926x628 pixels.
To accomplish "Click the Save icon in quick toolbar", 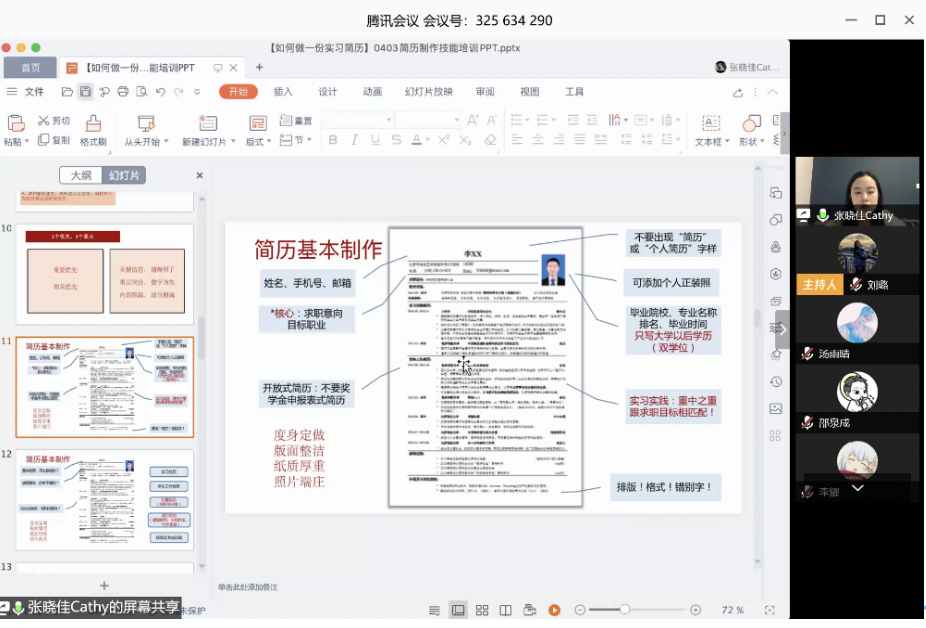I will (x=86, y=92).
